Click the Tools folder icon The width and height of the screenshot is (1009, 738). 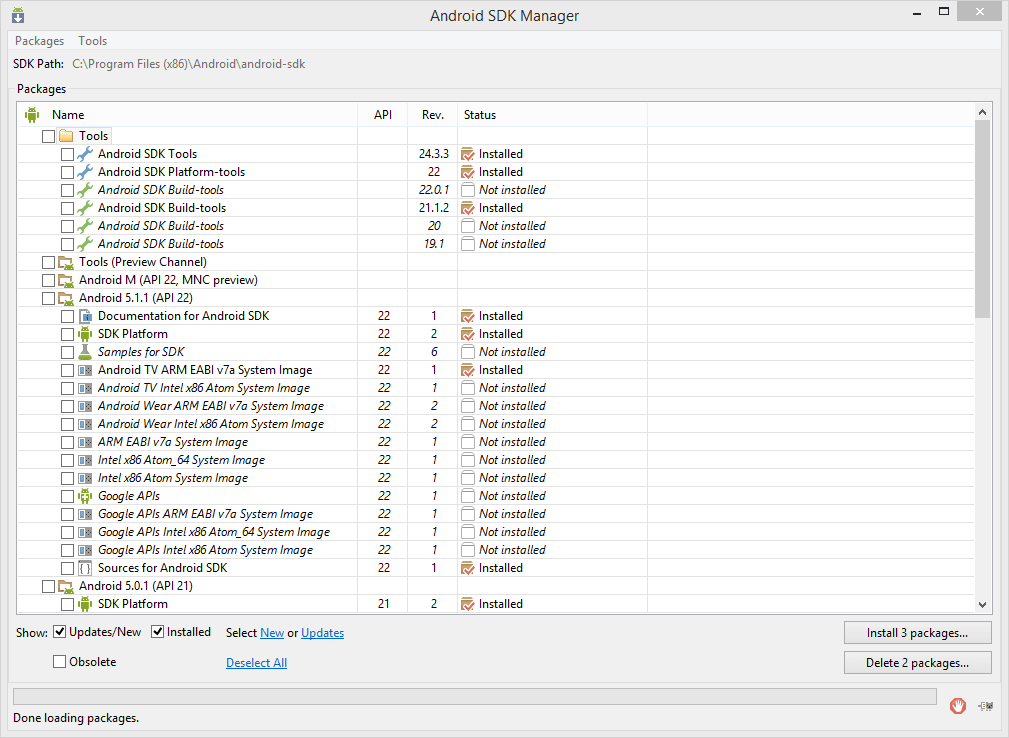coord(66,136)
